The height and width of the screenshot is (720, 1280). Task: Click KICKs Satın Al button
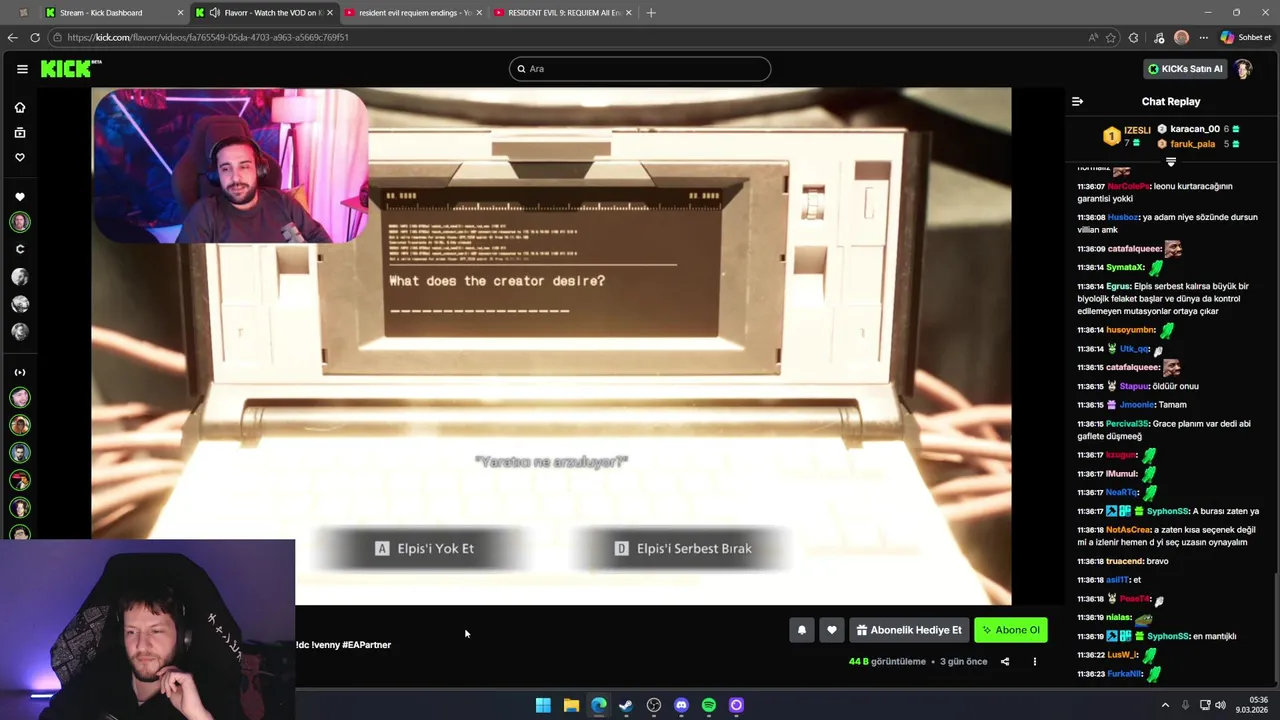[x=1185, y=69]
